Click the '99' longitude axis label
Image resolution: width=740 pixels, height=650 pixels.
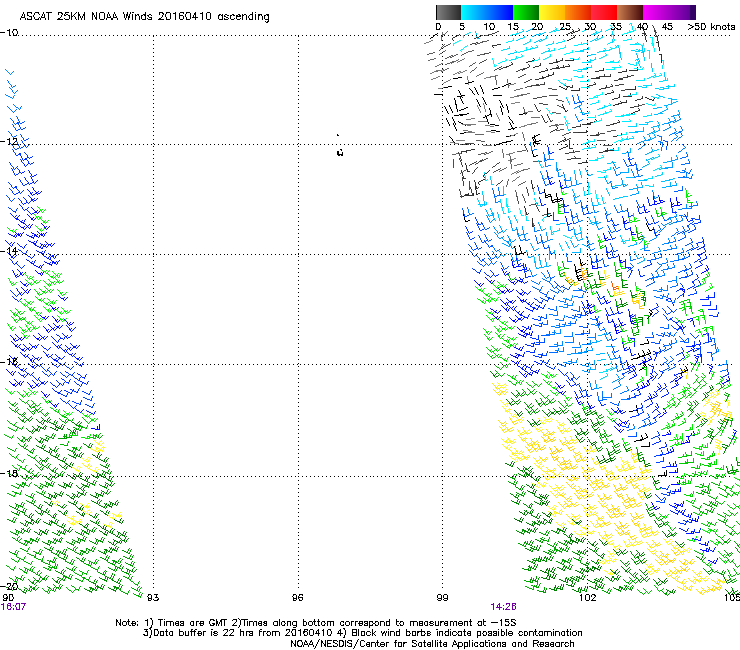coord(442,597)
